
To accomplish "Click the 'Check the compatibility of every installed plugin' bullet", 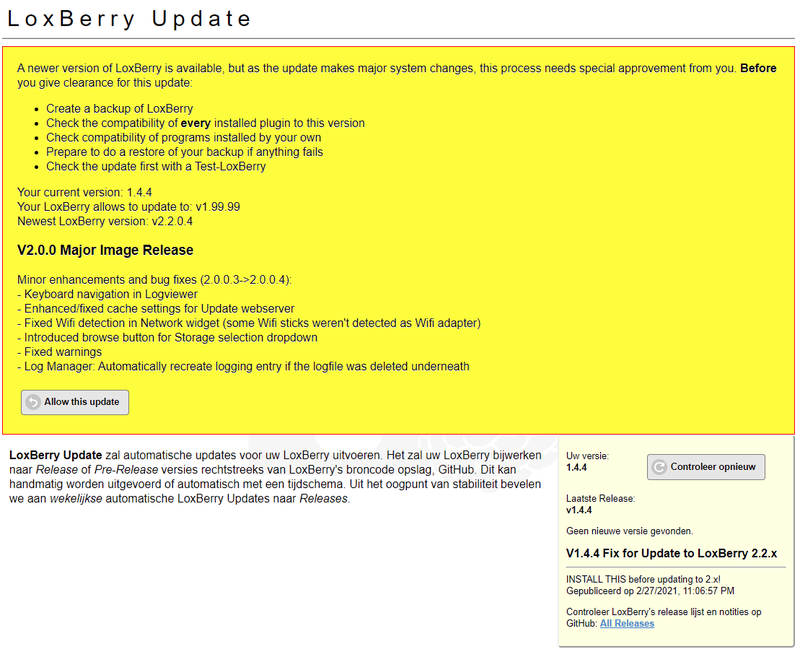I will [x=206, y=123].
